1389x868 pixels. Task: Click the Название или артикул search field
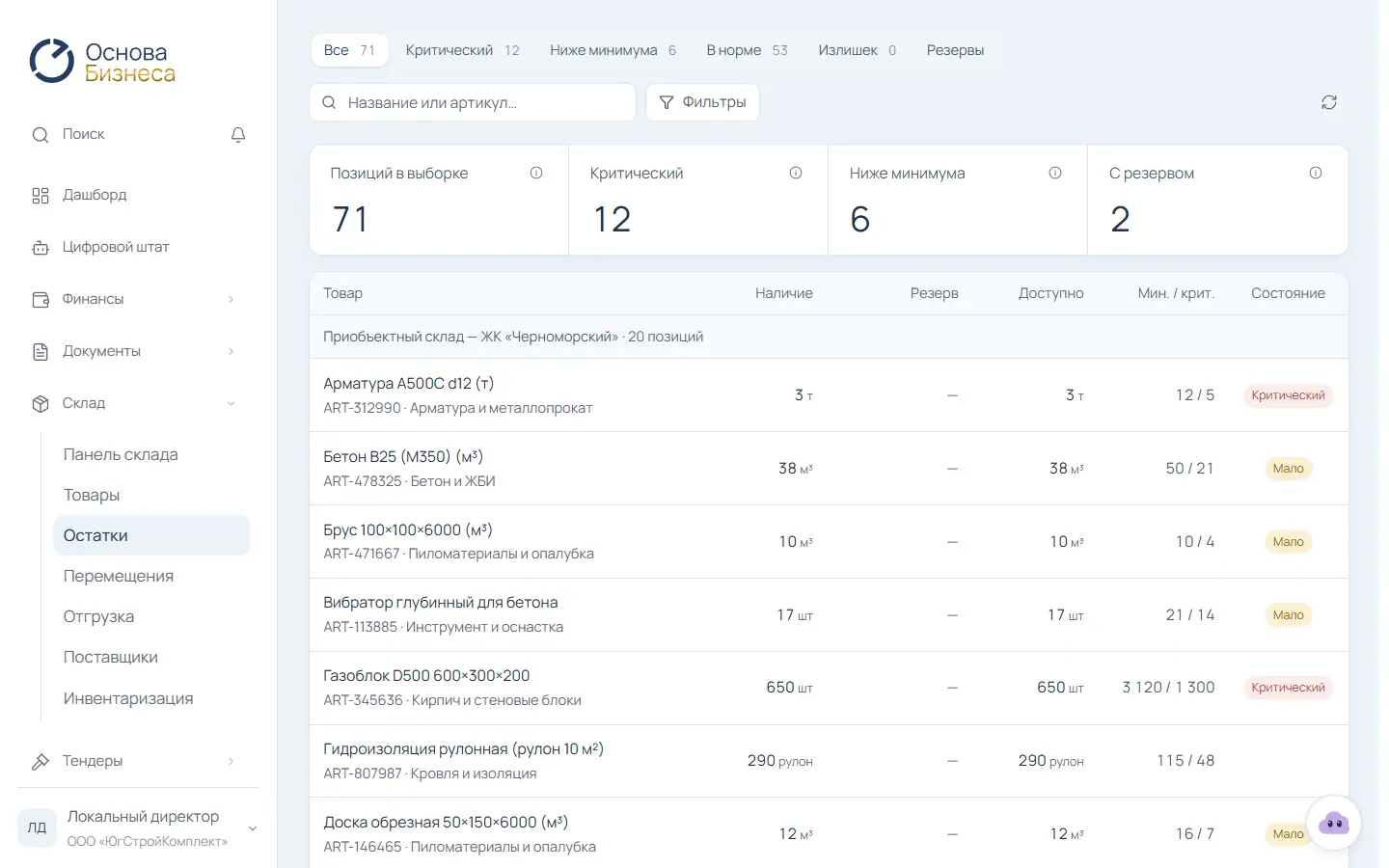473,102
